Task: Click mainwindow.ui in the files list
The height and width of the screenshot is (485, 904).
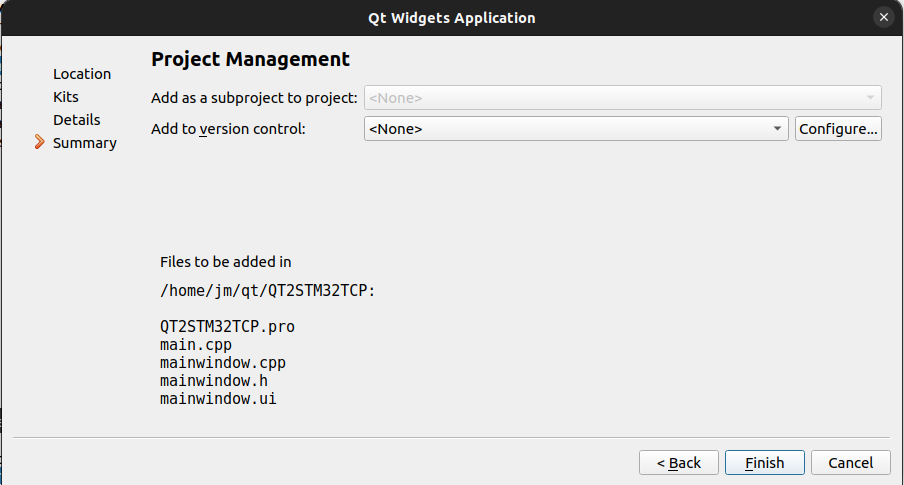Action: 218,399
